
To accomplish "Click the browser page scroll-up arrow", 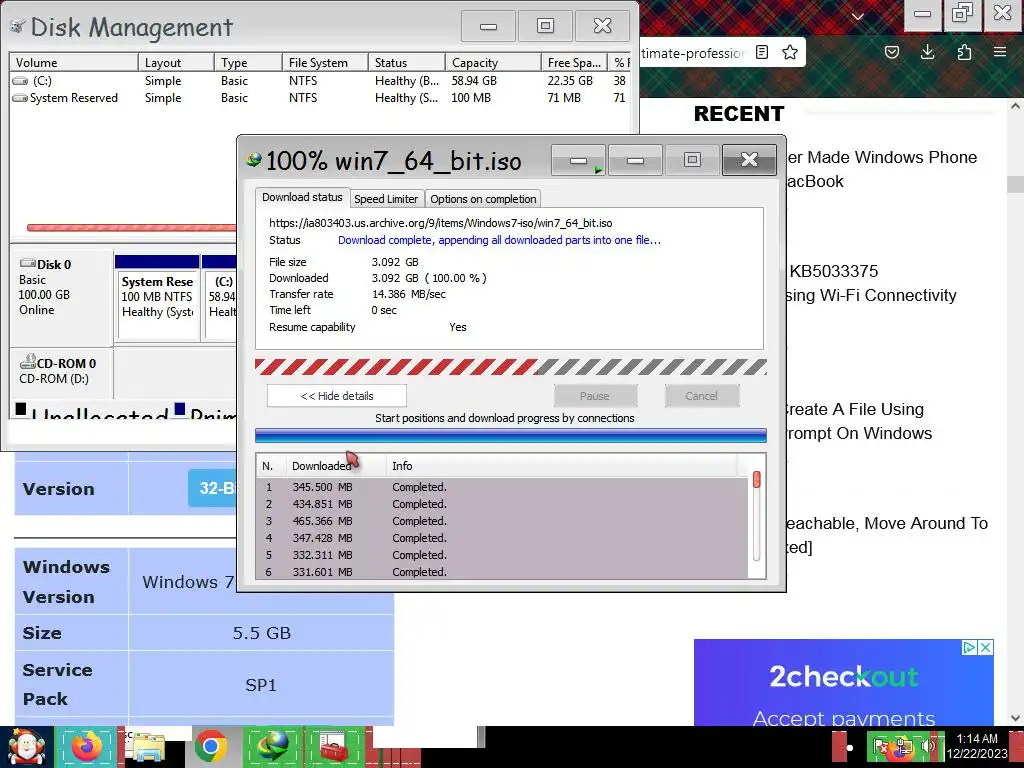I will tap(1016, 106).
